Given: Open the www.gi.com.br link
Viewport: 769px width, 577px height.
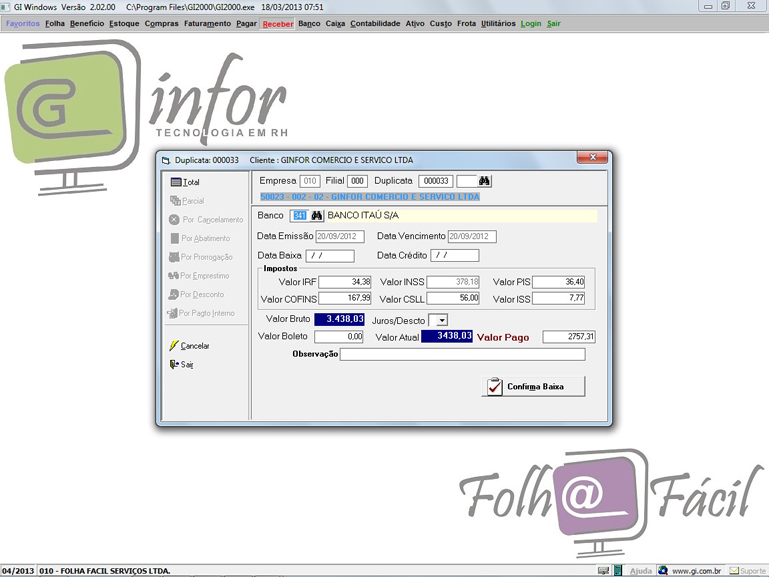Looking at the screenshot, I should coord(696,571).
